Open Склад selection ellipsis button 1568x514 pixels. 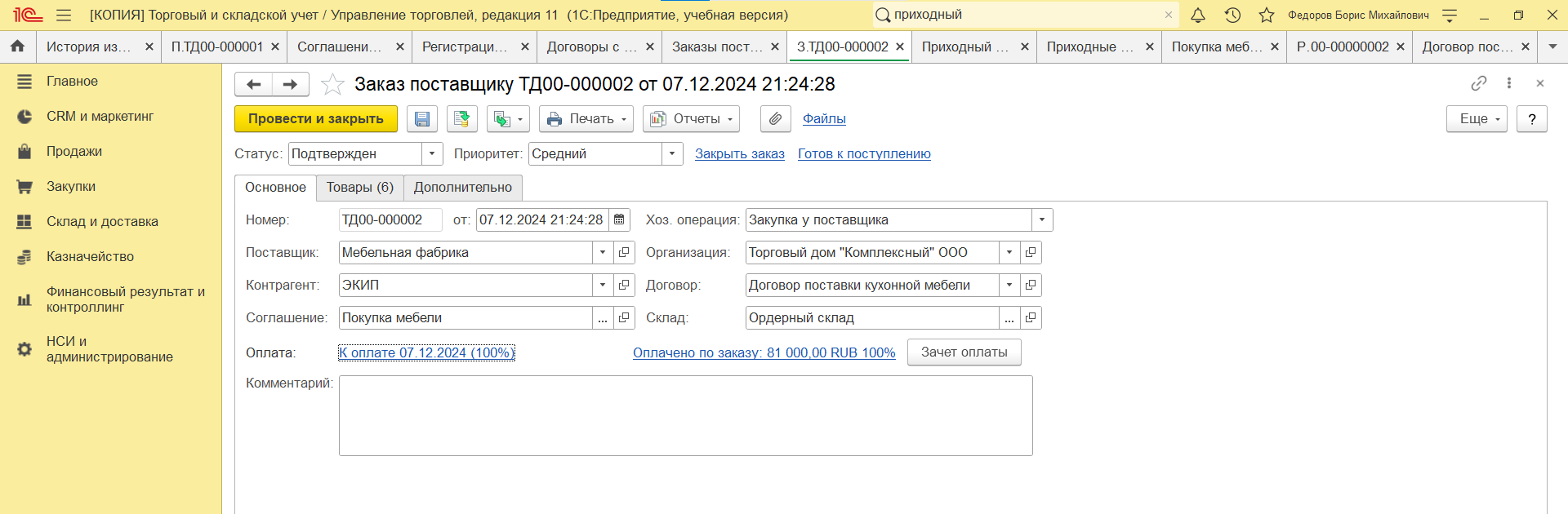pos(1009,317)
